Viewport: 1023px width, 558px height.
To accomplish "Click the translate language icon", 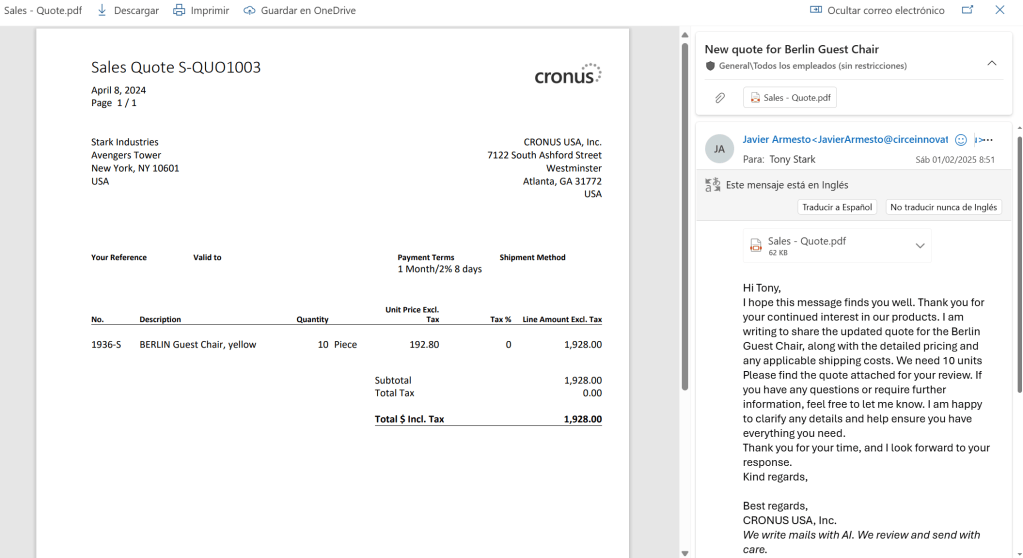I will click(x=712, y=185).
